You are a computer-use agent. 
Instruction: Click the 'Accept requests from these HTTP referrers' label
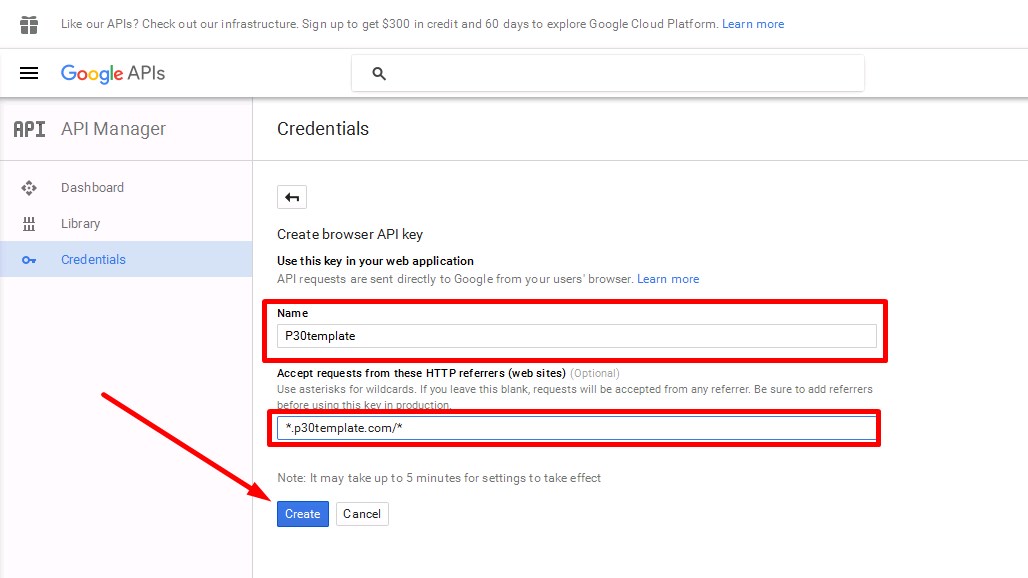tap(422, 374)
